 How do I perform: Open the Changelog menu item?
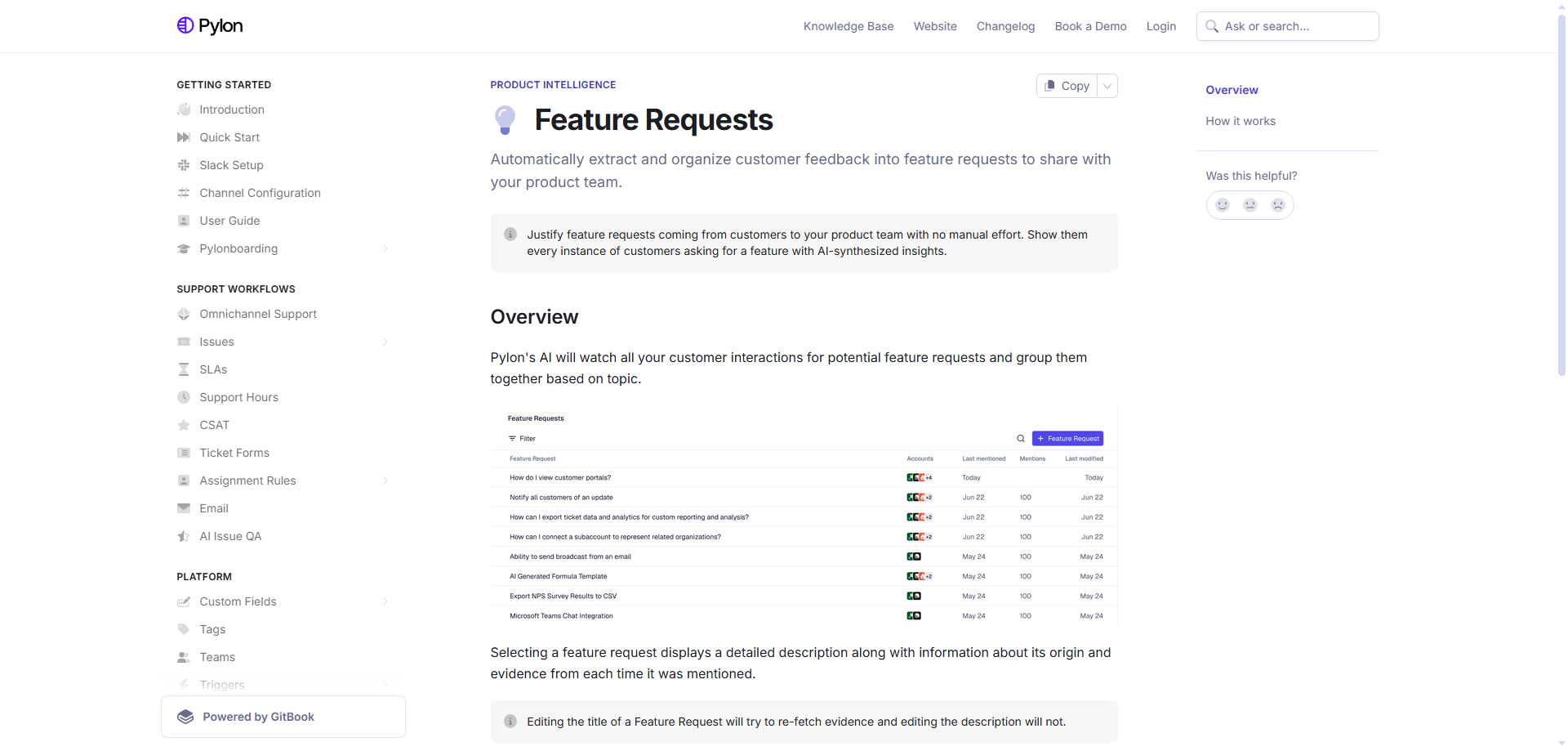[1005, 26]
